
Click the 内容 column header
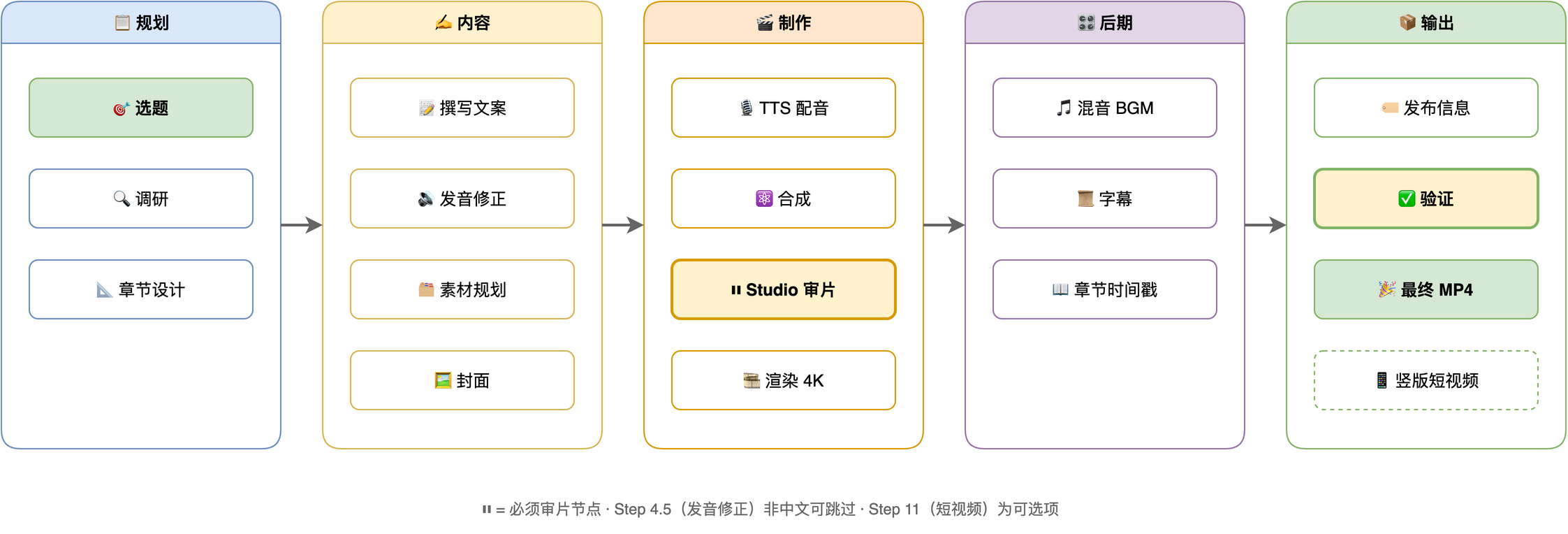coord(462,22)
